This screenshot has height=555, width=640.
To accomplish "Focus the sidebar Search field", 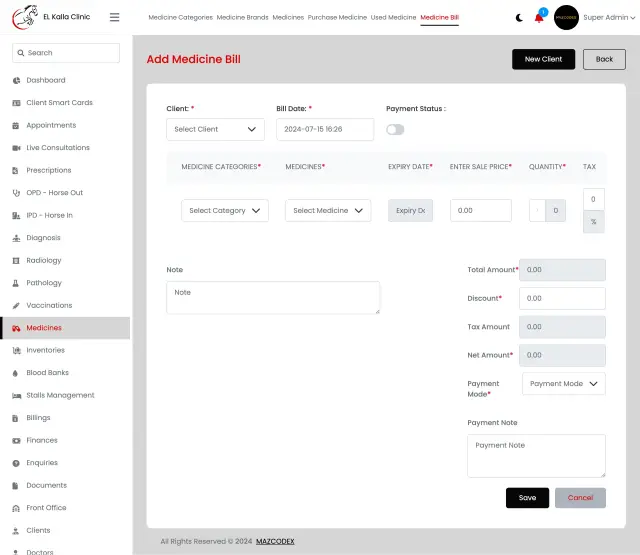I will (66, 53).
